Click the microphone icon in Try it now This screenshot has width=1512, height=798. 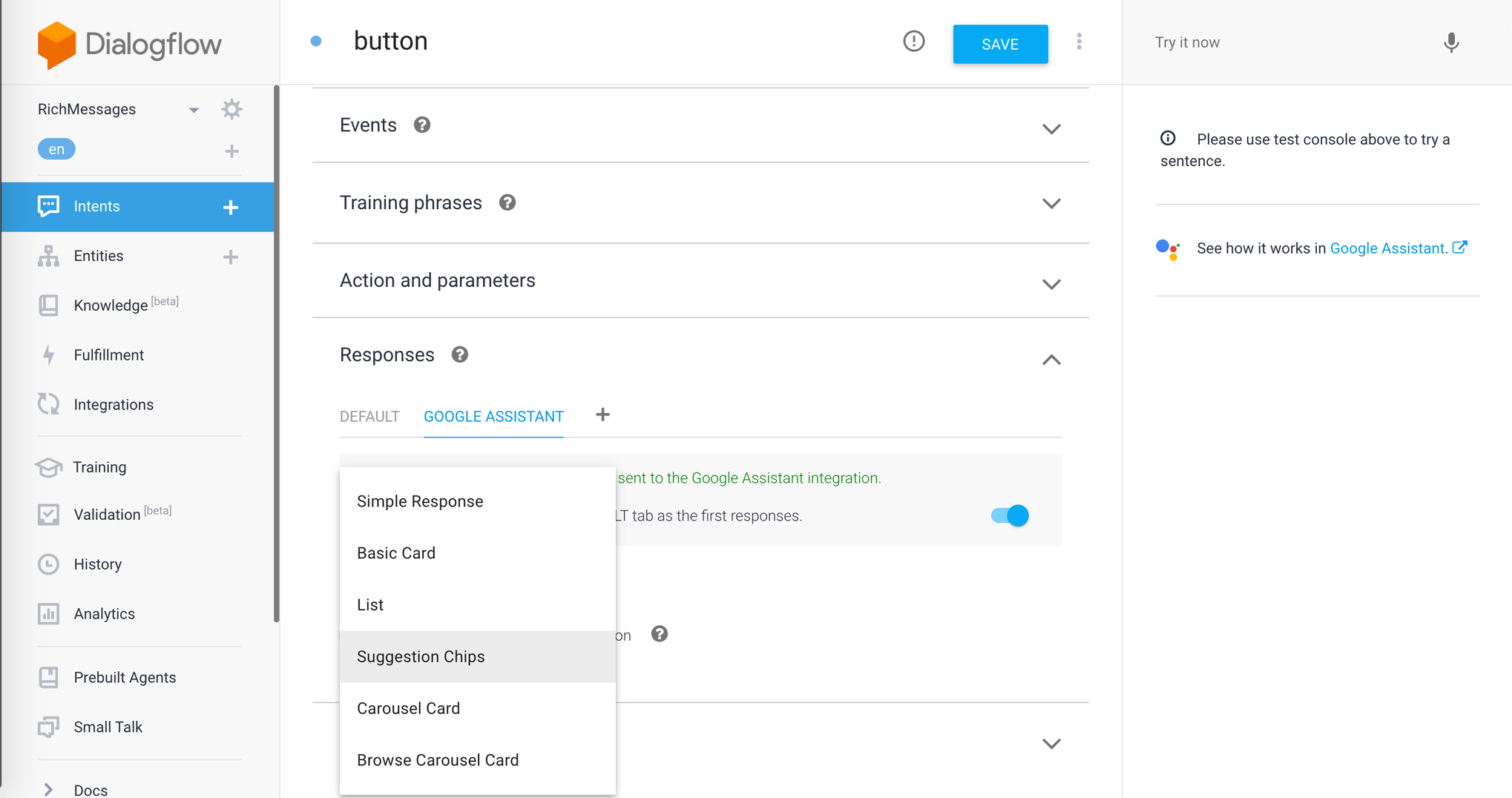click(1451, 43)
